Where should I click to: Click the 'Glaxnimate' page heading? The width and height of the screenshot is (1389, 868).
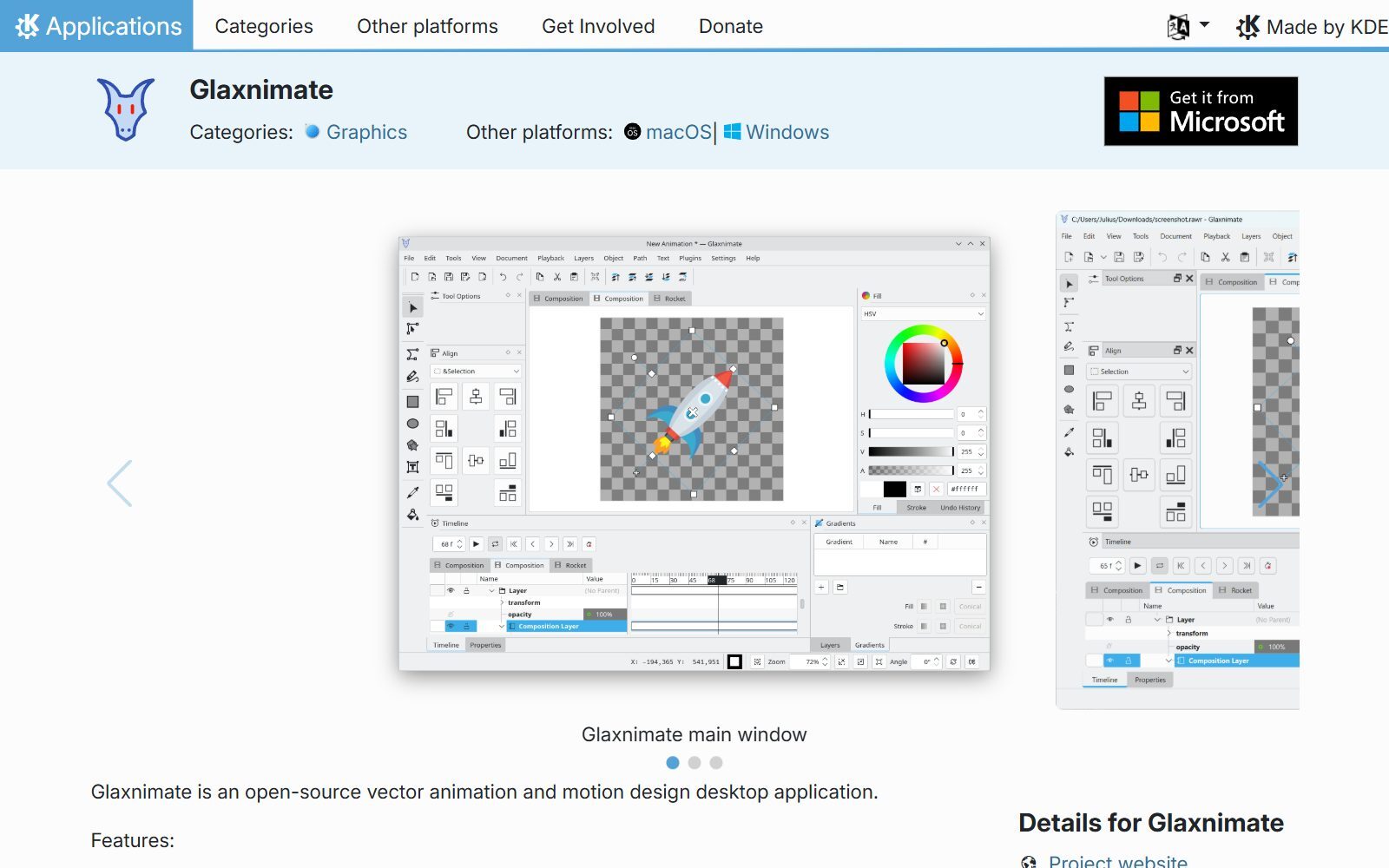[x=261, y=89]
